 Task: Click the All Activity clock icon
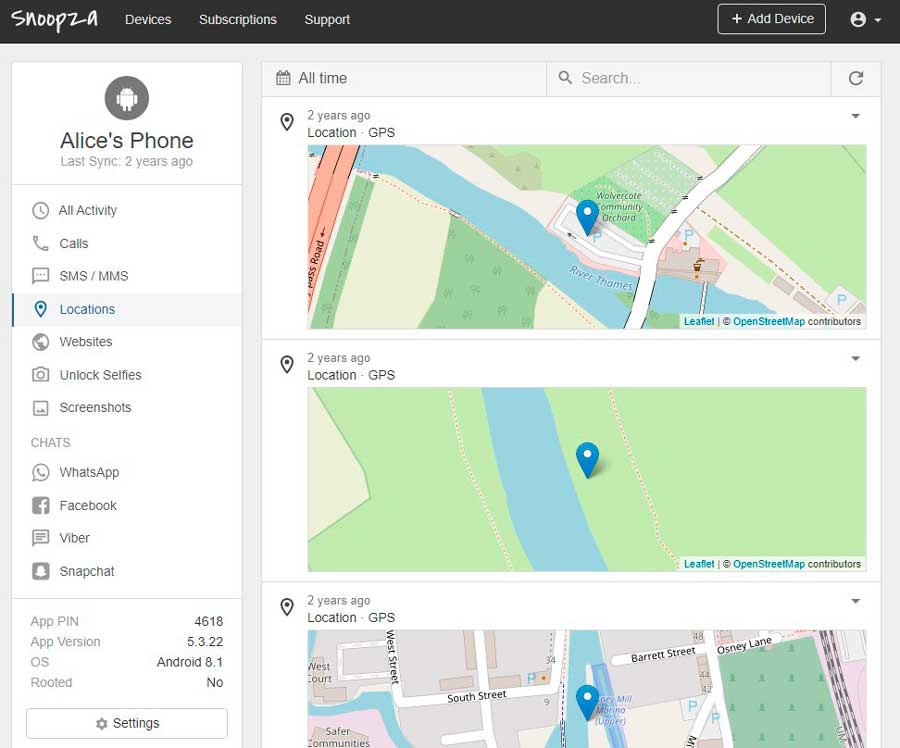click(40, 211)
